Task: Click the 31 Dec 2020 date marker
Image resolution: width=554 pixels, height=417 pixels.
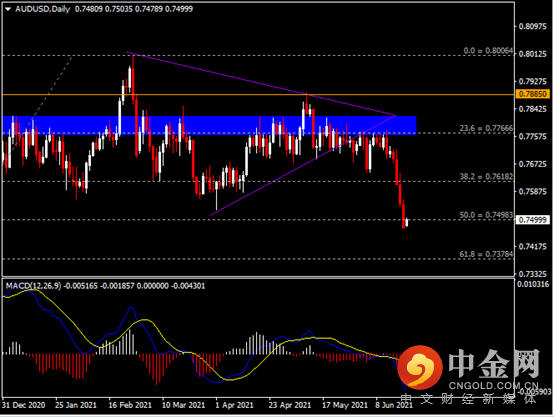Action: 24,405
